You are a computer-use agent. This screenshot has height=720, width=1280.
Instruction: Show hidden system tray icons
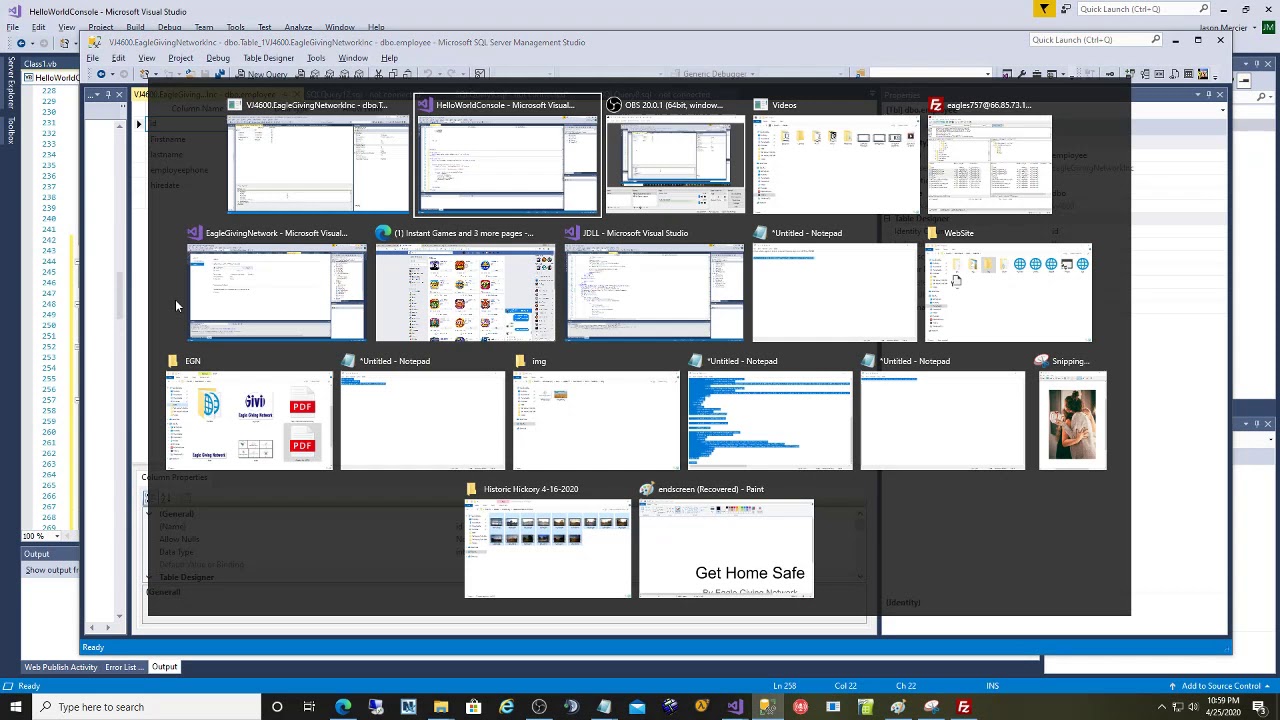pyautogui.click(x=1161, y=707)
